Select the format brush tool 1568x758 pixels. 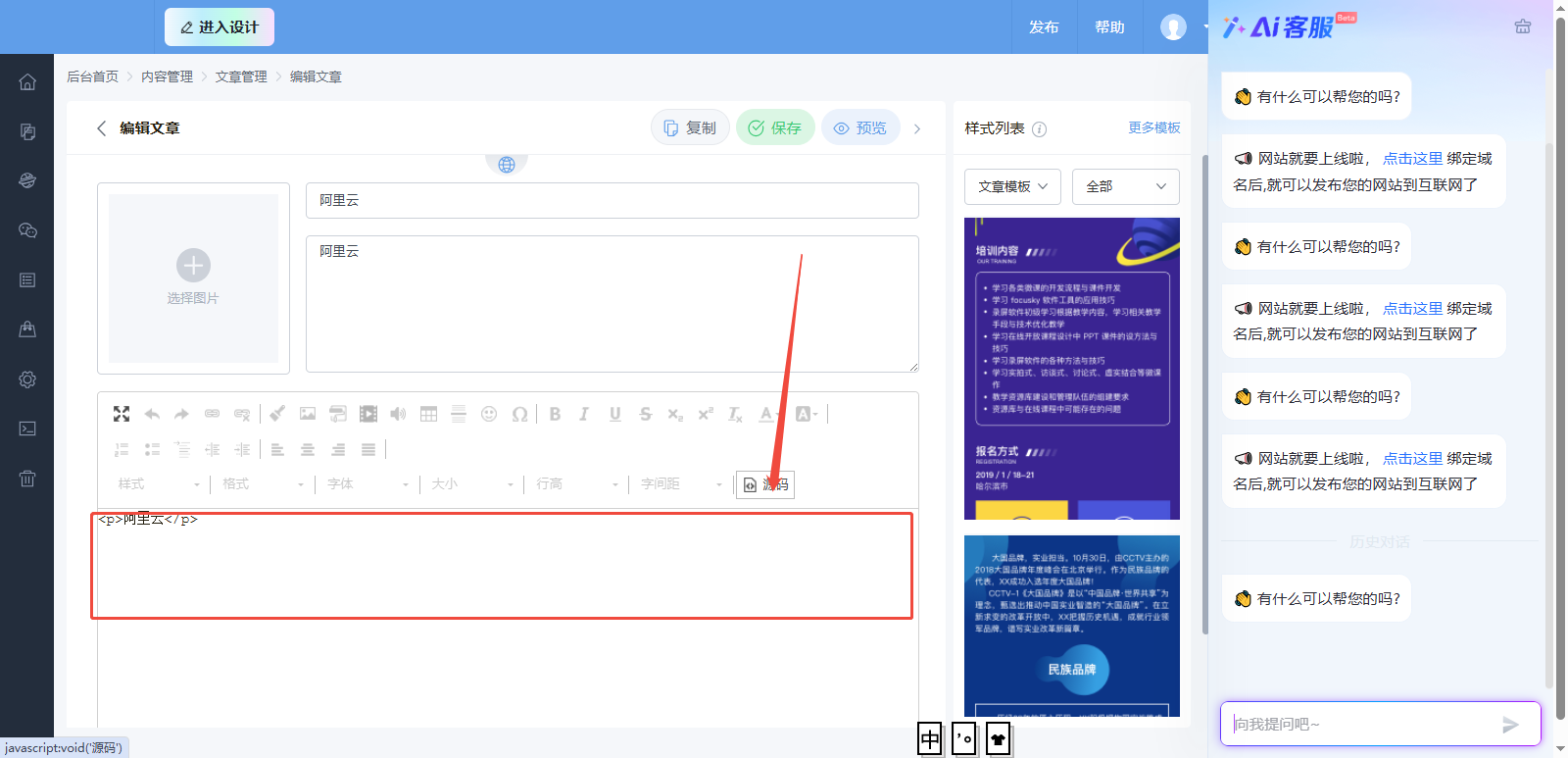[277, 414]
